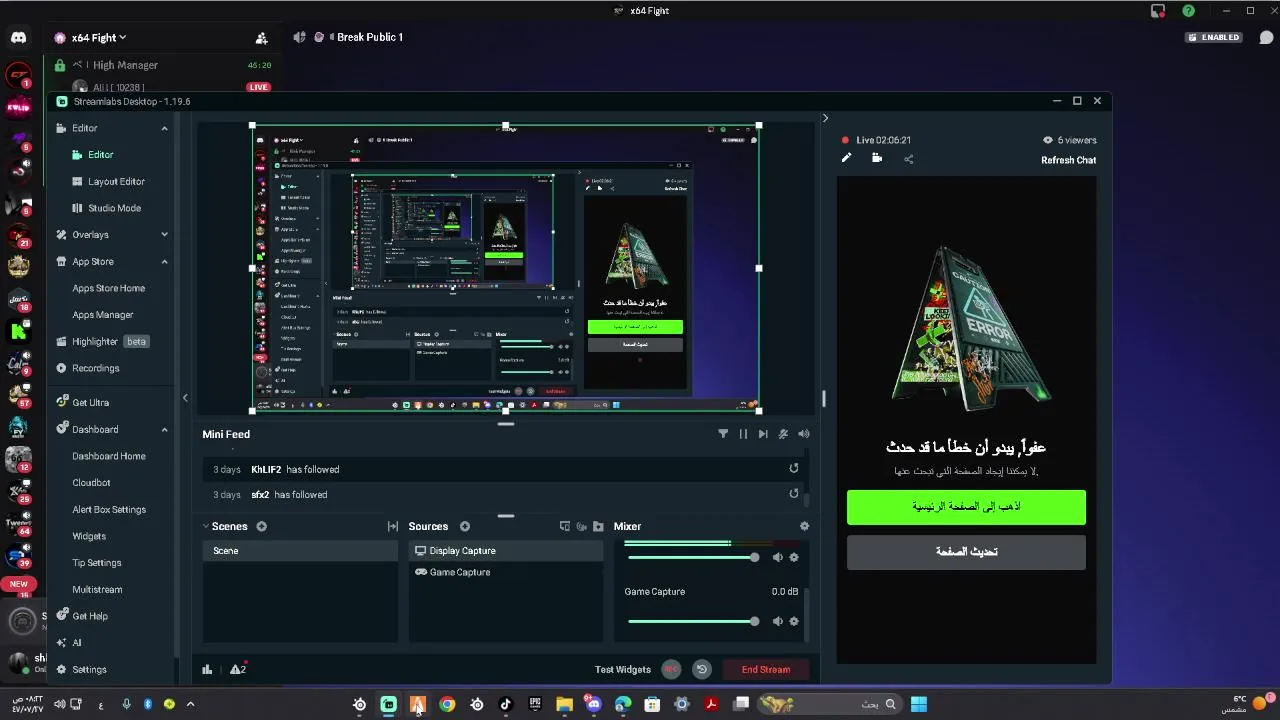Toggle the Mini Feed sound speaker icon
The height and width of the screenshot is (720, 1280).
(x=803, y=434)
